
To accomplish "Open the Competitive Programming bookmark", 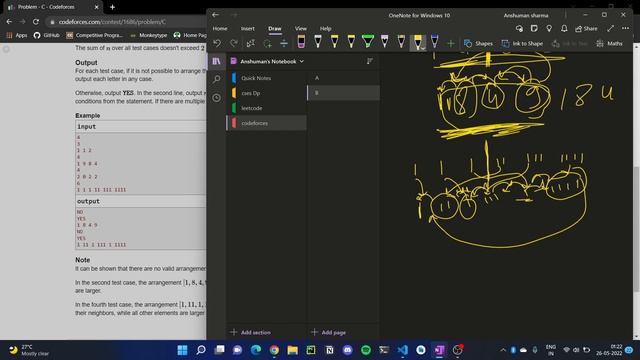I will click(x=94, y=36).
